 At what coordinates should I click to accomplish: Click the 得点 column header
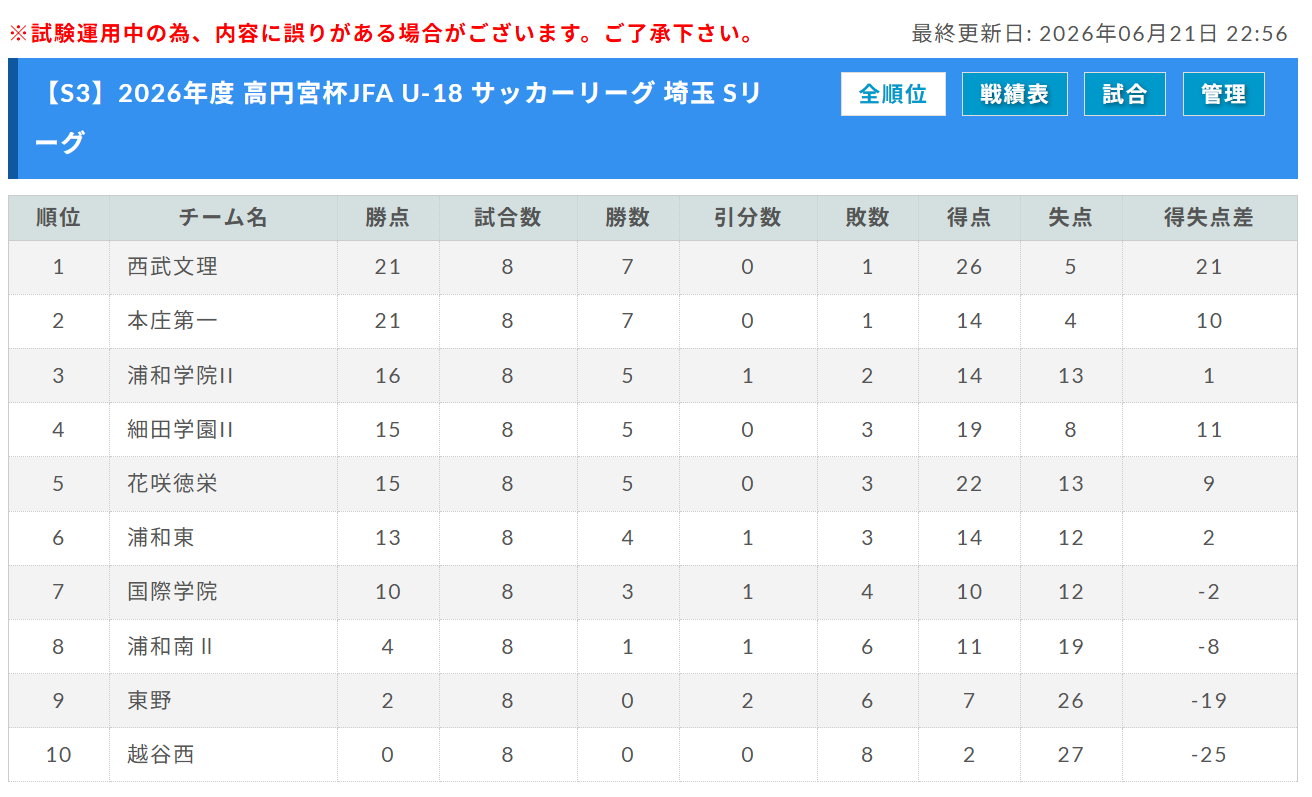click(969, 218)
